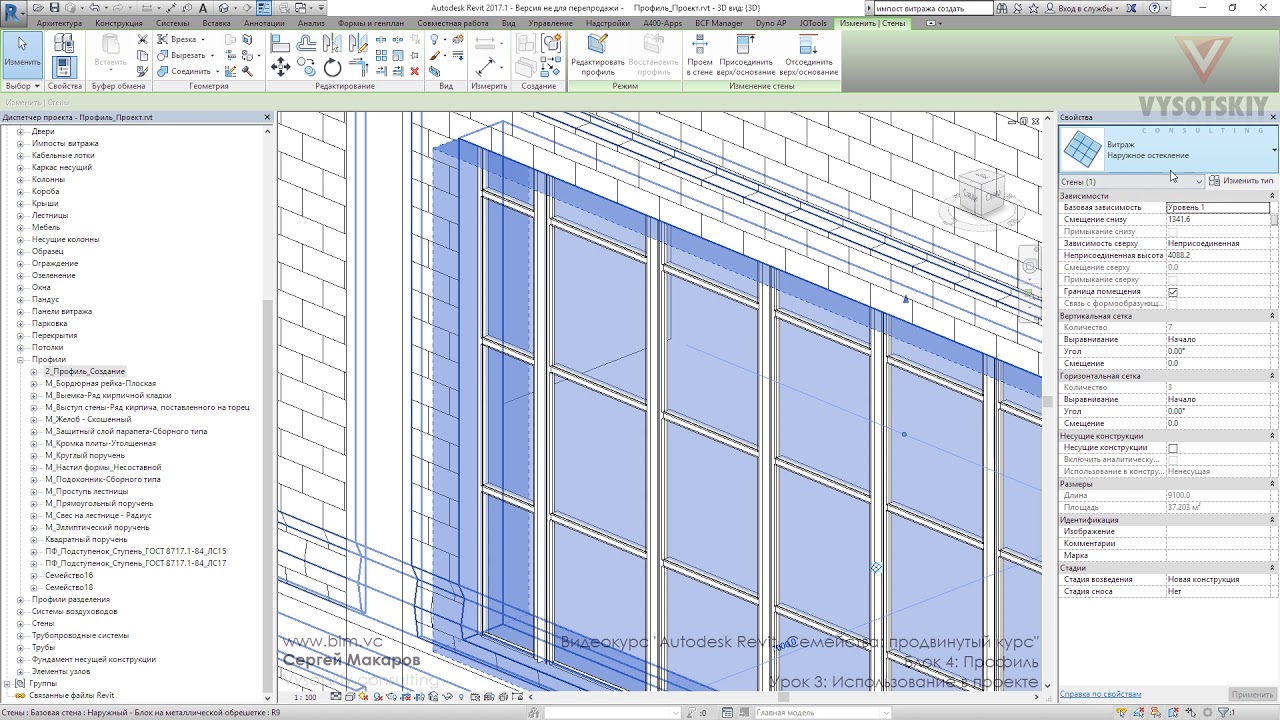Open the Архитектура ribbon tab

tap(59, 23)
